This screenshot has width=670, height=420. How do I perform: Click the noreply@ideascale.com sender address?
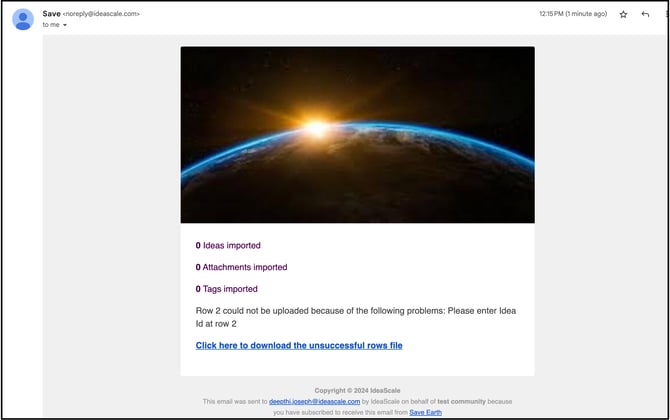(x=102, y=14)
